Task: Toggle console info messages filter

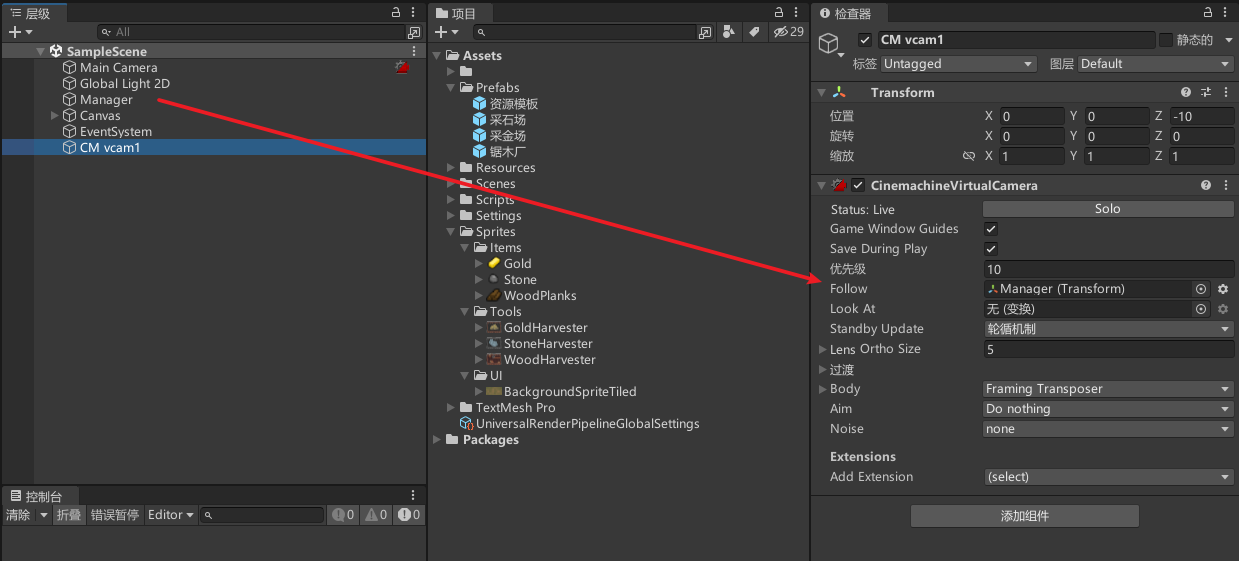Action: tap(409, 515)
